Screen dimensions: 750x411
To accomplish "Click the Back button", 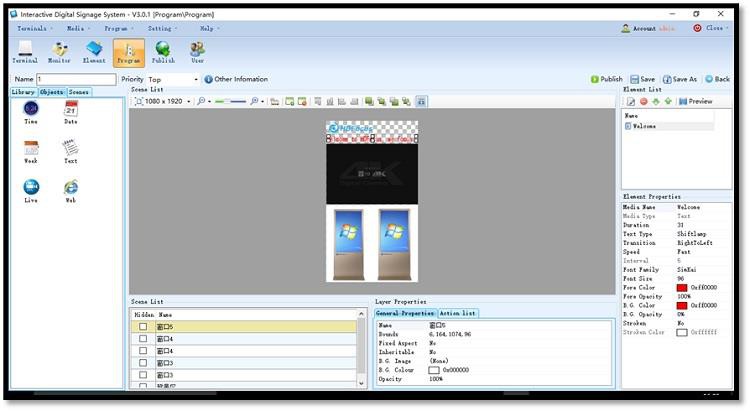I will click(717, 79).
